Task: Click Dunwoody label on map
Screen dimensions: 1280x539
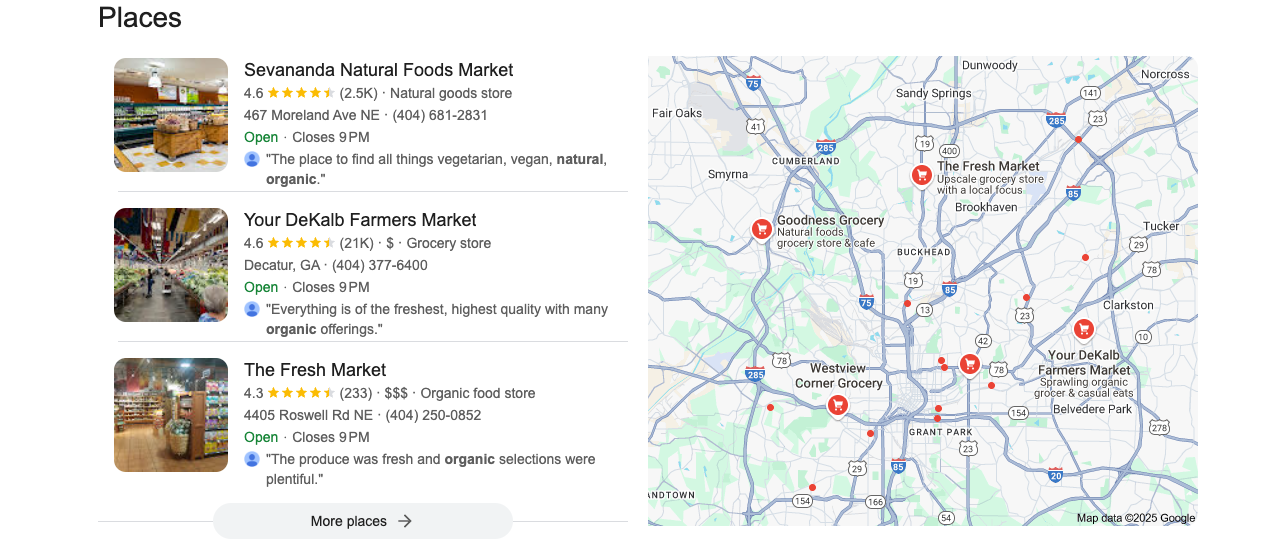Action: (x=989, y=65)
